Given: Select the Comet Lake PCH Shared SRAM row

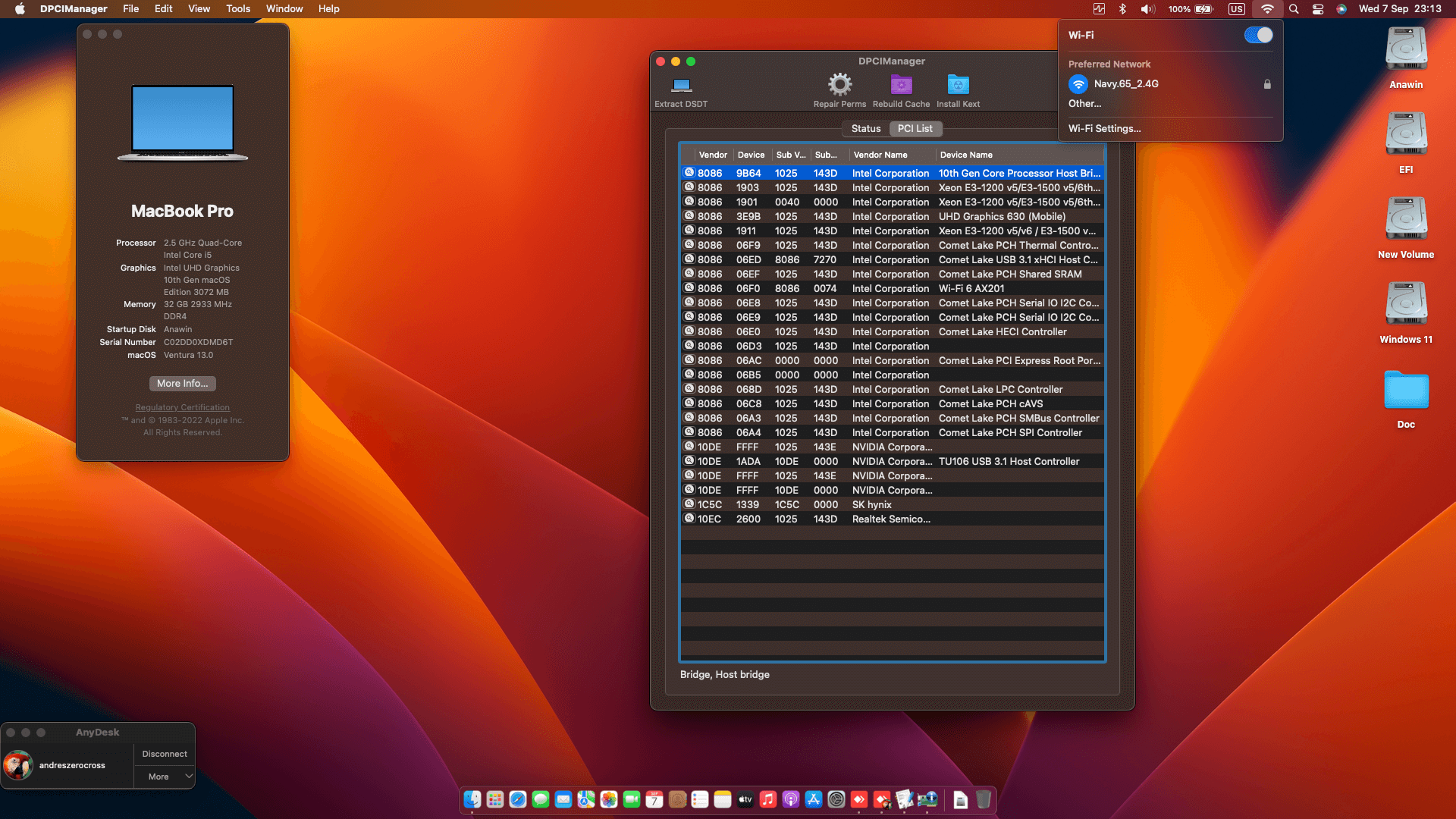Looking at the screenshot, I should [x=892, y=275].
